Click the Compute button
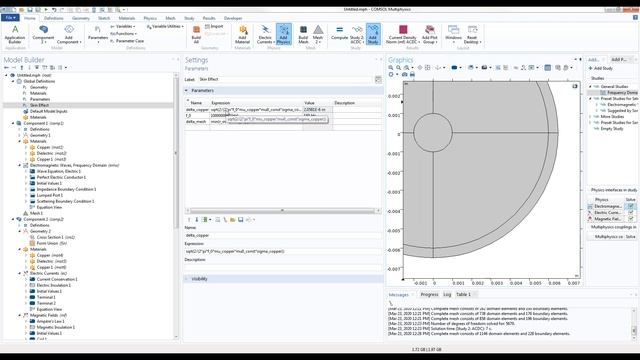 [x=339, y=33]
